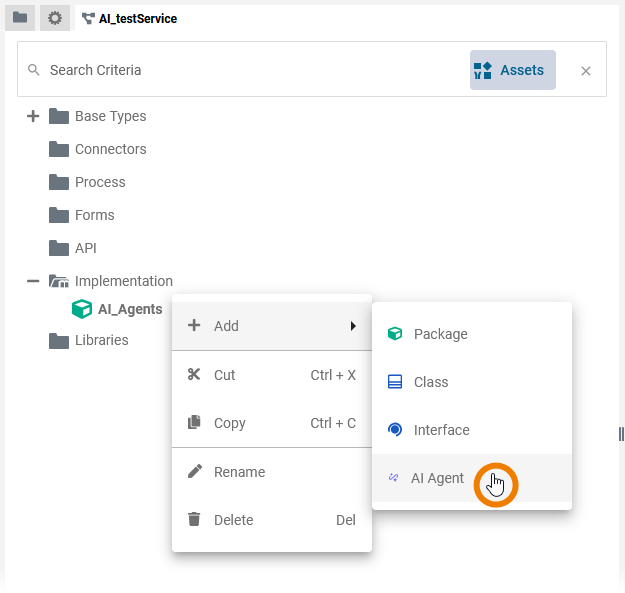Click the trash Delete icon
625x593 pixels.
point(194,520)
